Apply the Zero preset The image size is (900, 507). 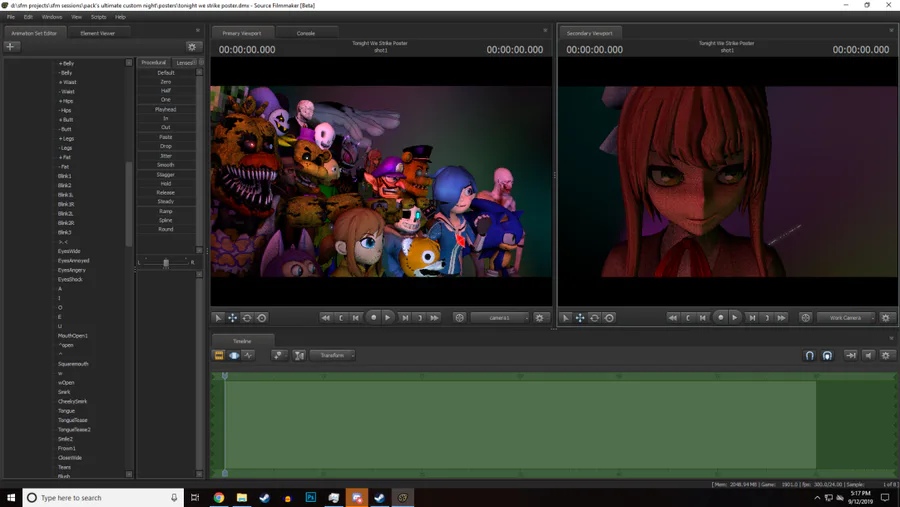166,82
